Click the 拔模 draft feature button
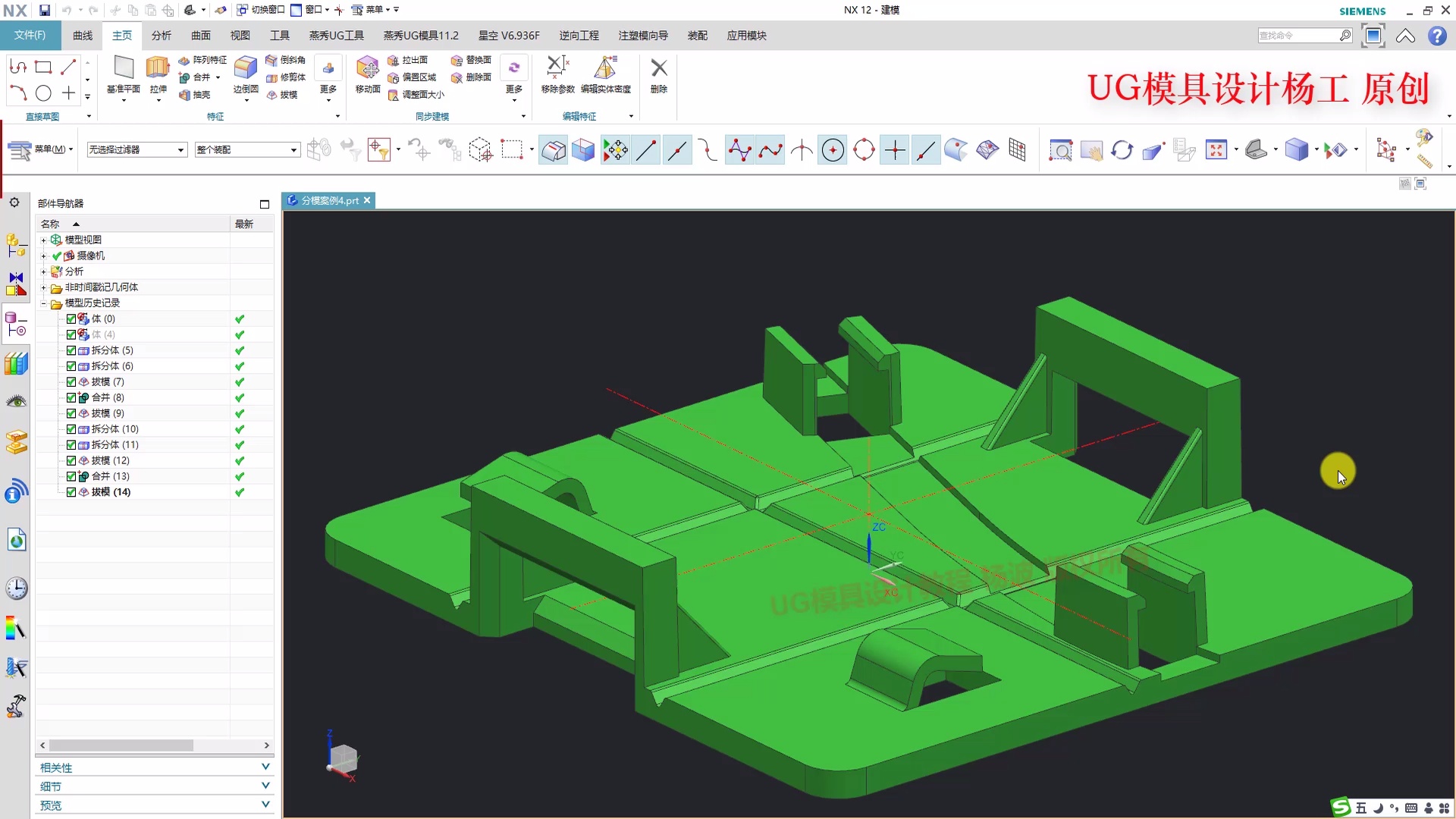 tap(281, 95)
